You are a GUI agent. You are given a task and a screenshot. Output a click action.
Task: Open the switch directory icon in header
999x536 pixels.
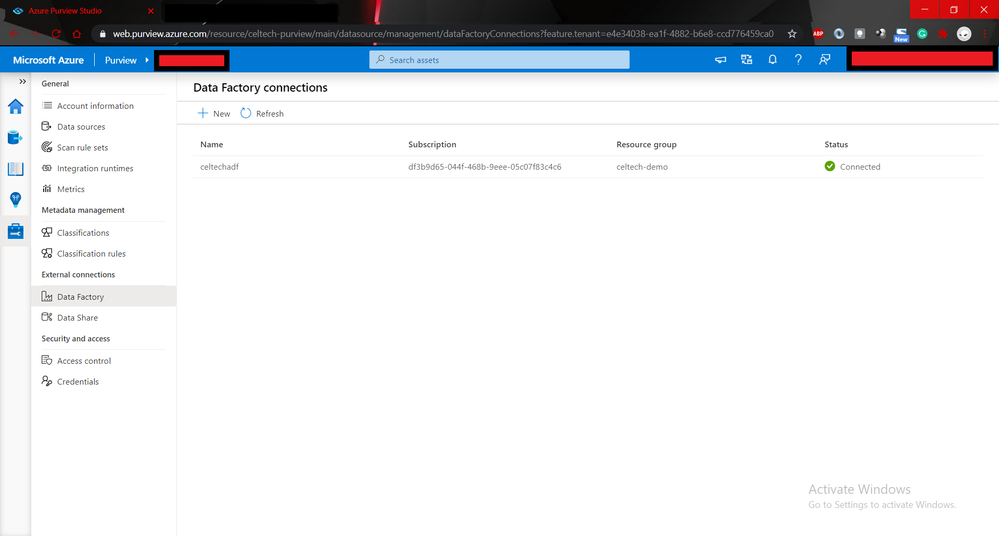[x=747, y=59]
